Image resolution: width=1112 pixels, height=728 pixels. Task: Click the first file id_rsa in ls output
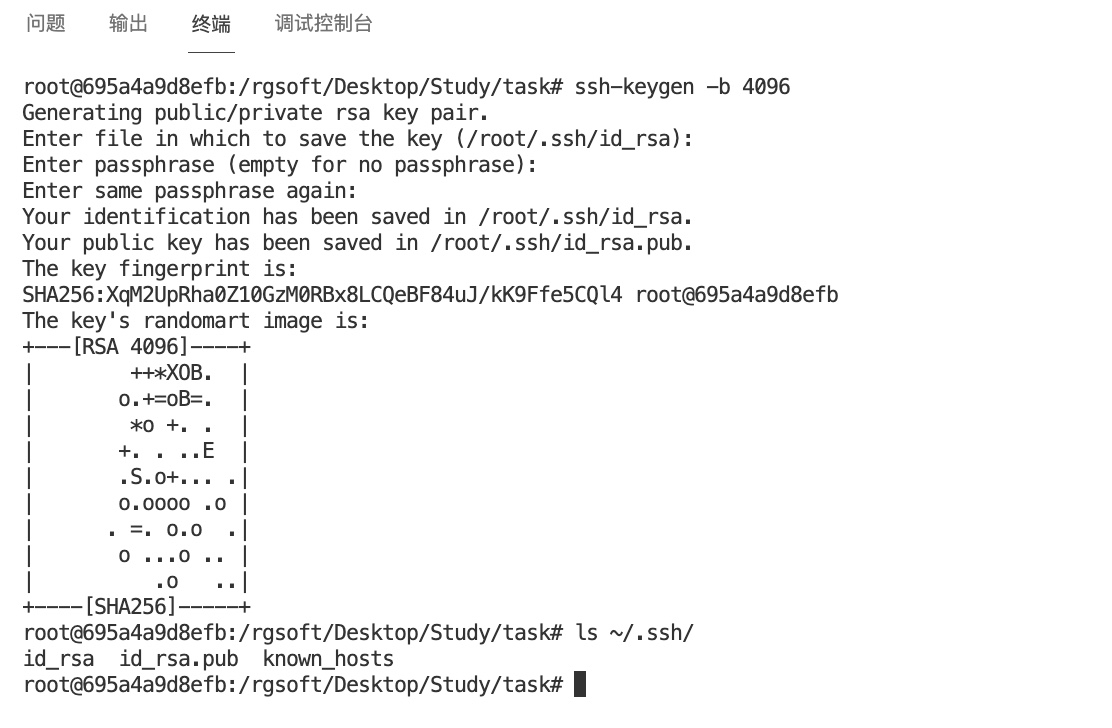58,659
